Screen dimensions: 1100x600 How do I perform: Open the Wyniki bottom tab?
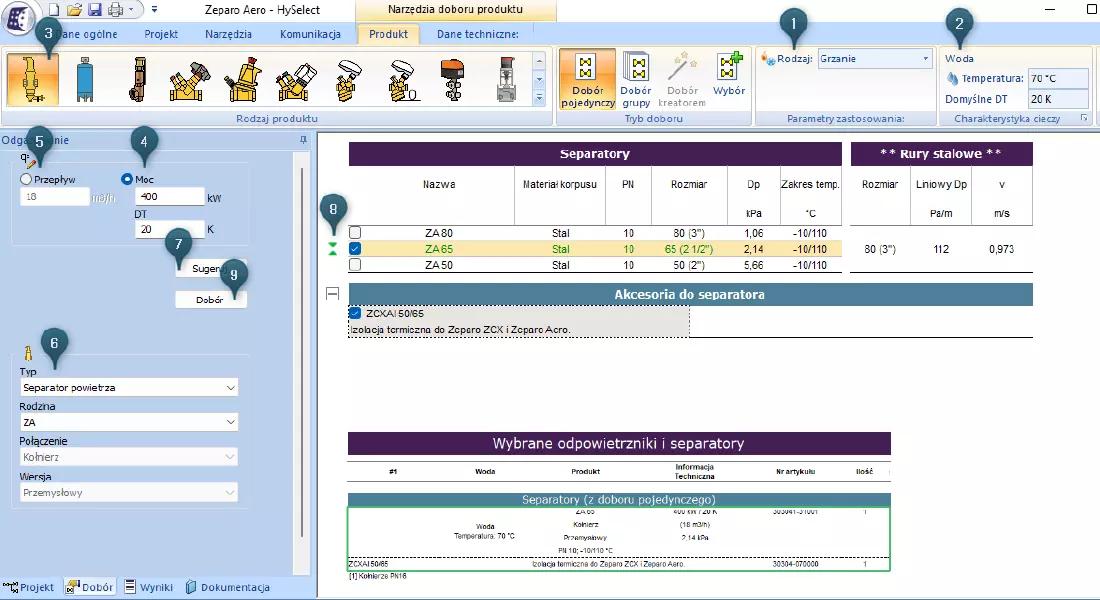coord(149,587)
